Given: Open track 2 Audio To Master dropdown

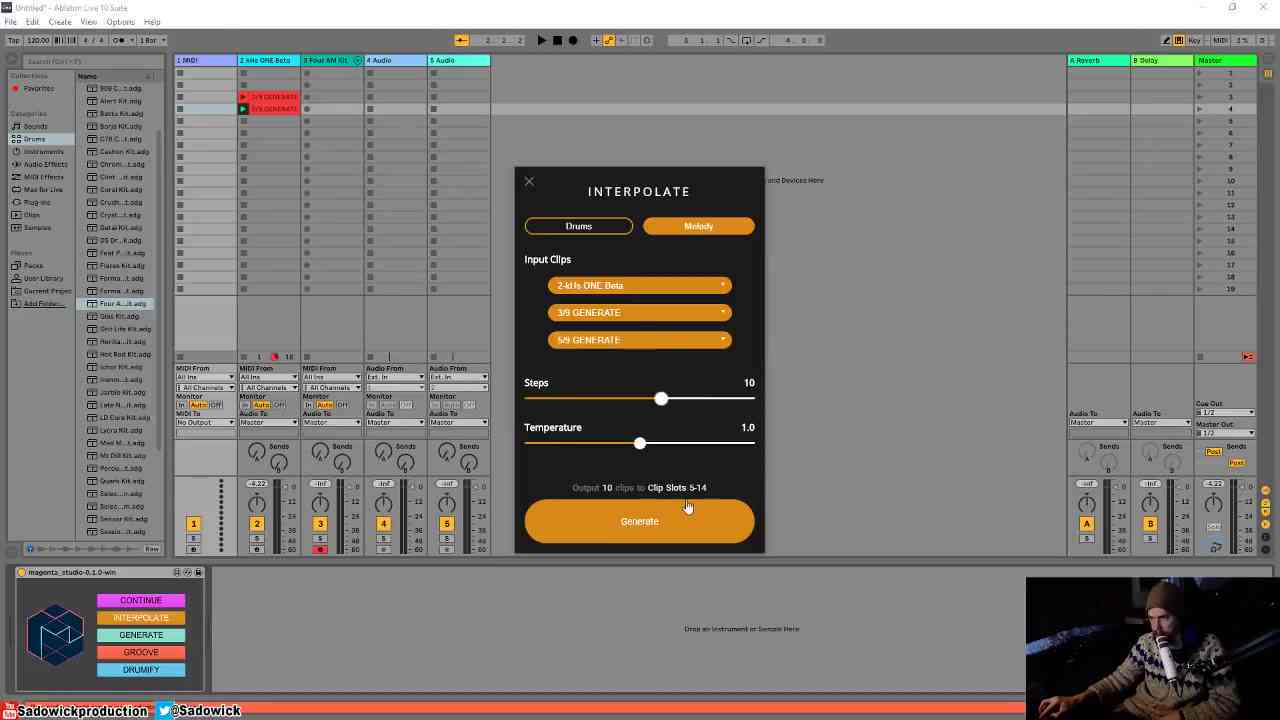Looking at the screenshot, I should [268, 422].
